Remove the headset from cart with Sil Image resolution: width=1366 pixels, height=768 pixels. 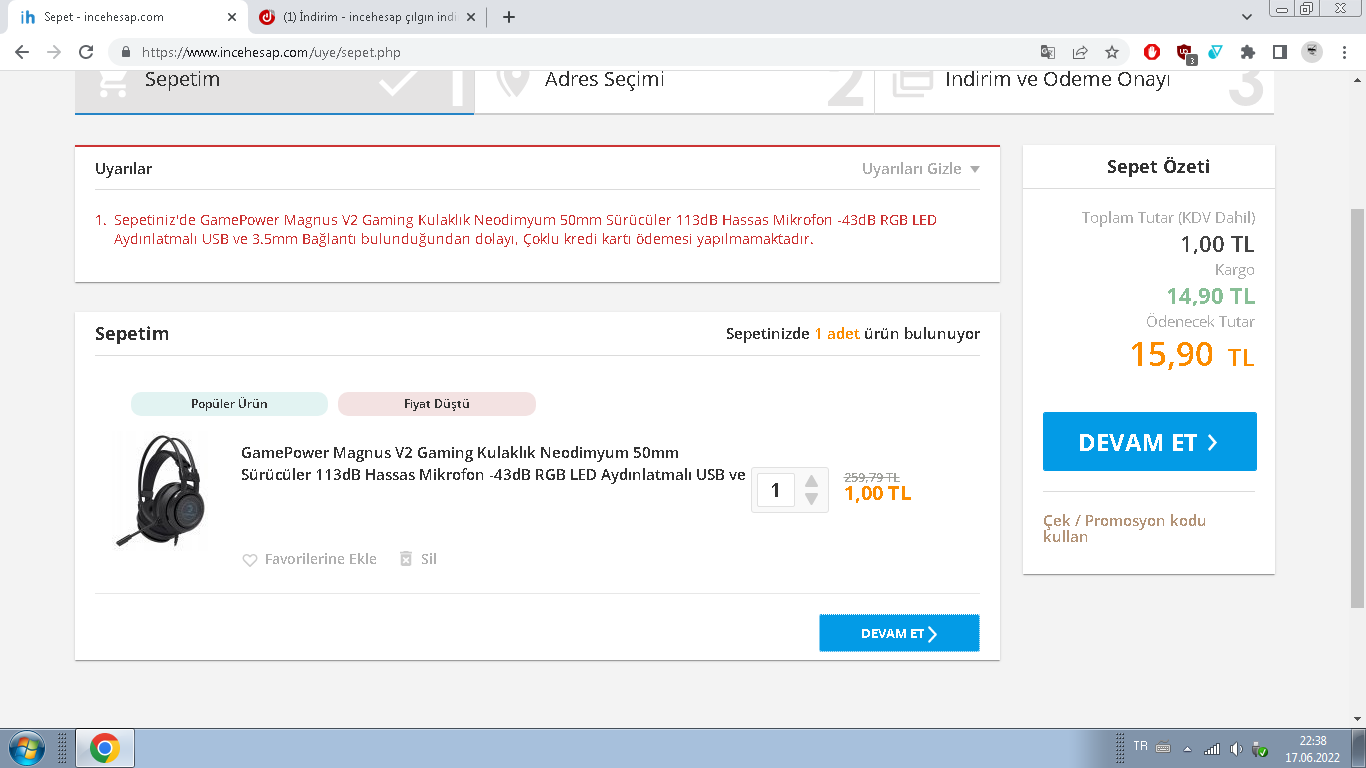tap(418, 559)
